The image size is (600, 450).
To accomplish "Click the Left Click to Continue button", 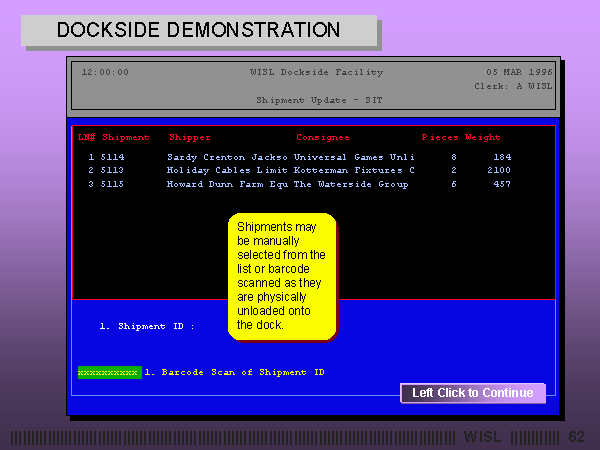I will tap(473, 393).
